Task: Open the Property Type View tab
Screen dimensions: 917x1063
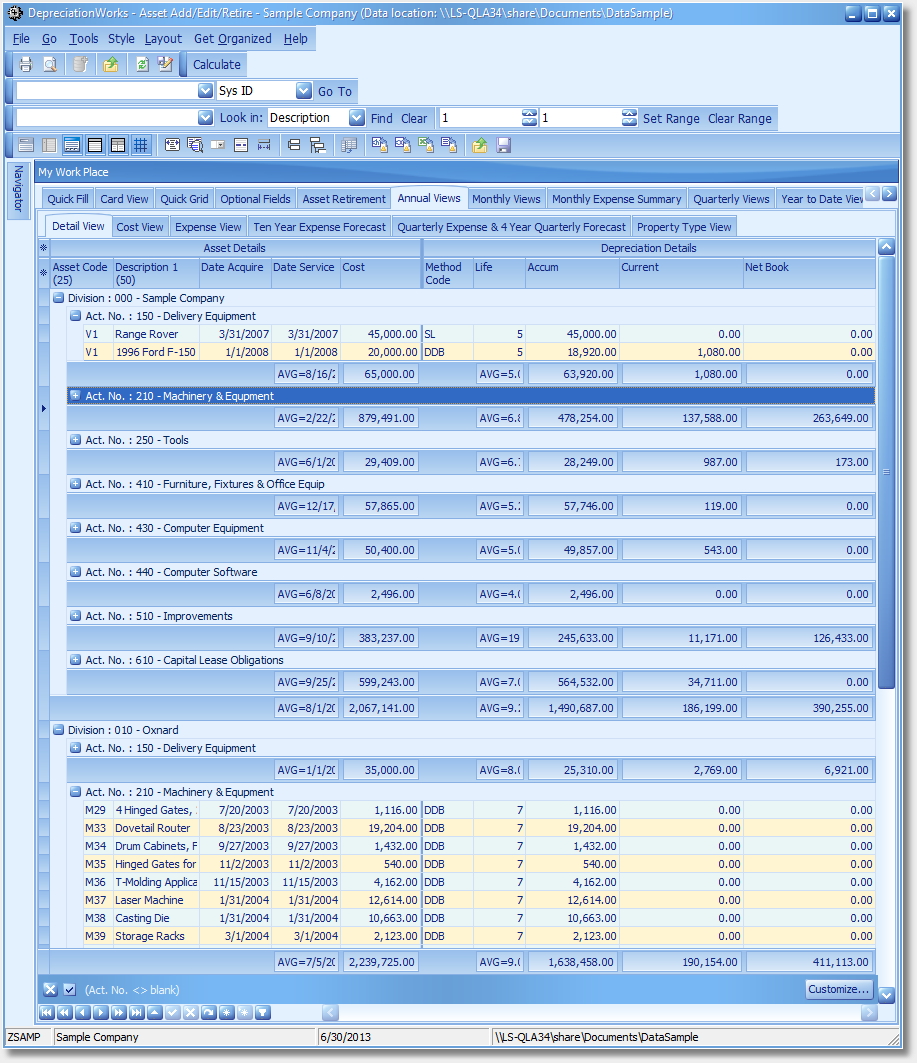Action: pos(684,227)
